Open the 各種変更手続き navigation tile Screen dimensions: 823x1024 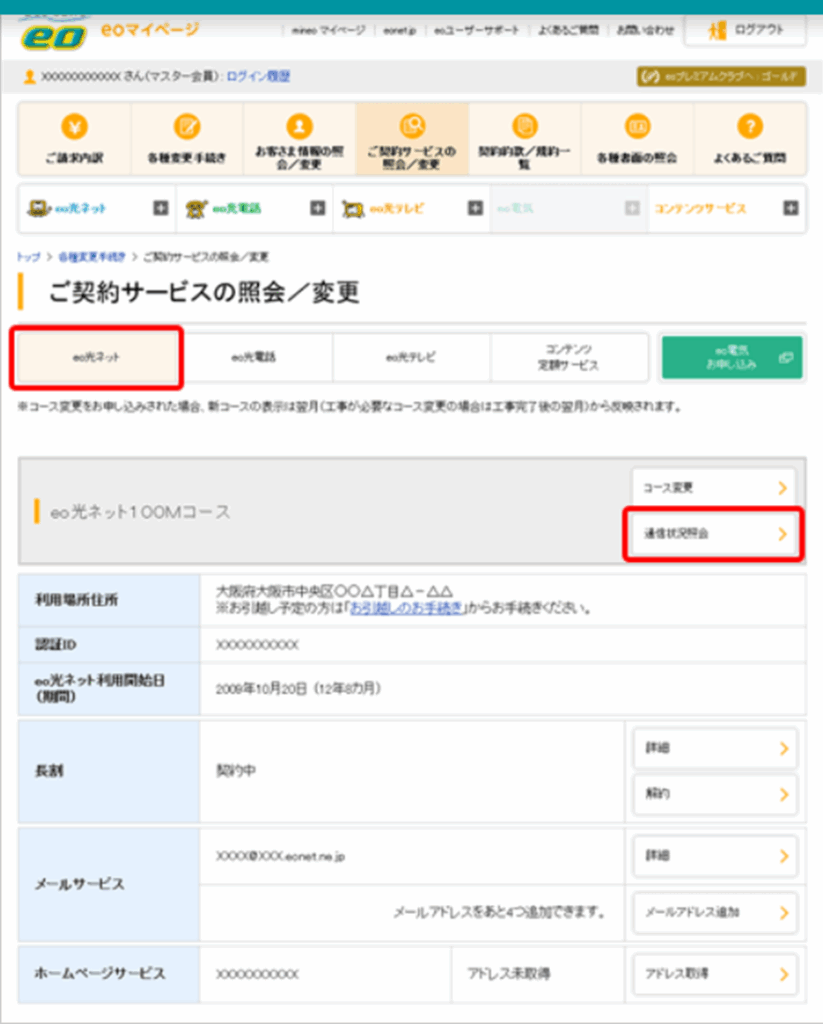(187, 138)
